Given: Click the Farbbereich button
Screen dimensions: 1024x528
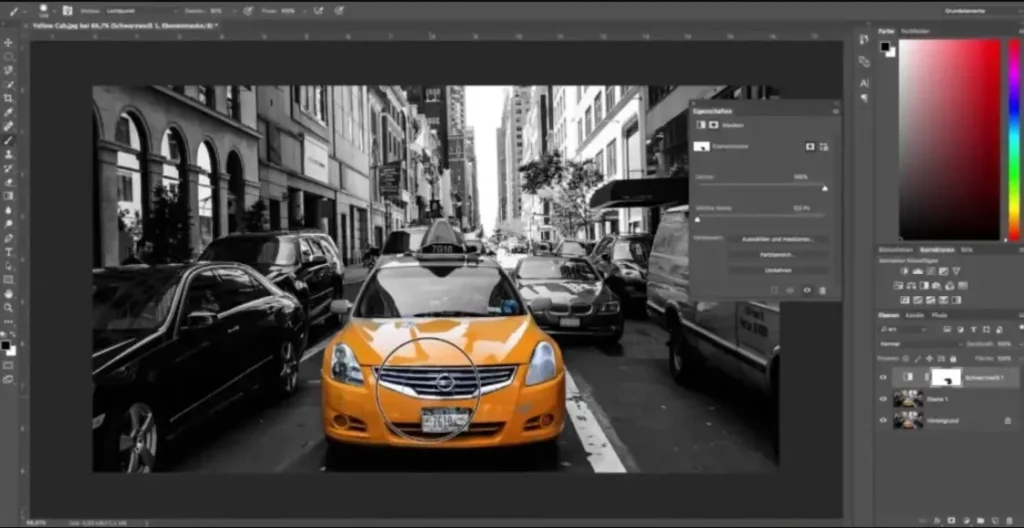Looking at the screenshot, I should tap(777, 254).
